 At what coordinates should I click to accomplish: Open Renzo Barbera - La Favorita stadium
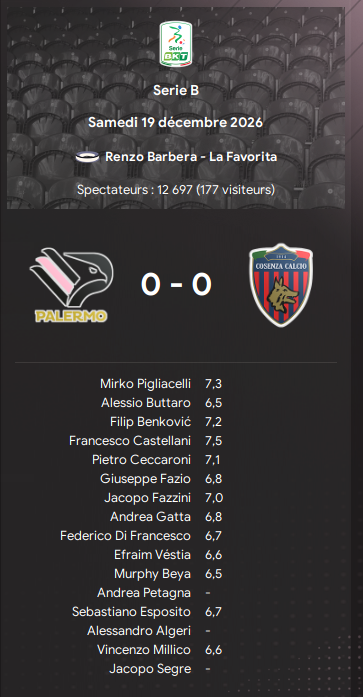point(191,157)
